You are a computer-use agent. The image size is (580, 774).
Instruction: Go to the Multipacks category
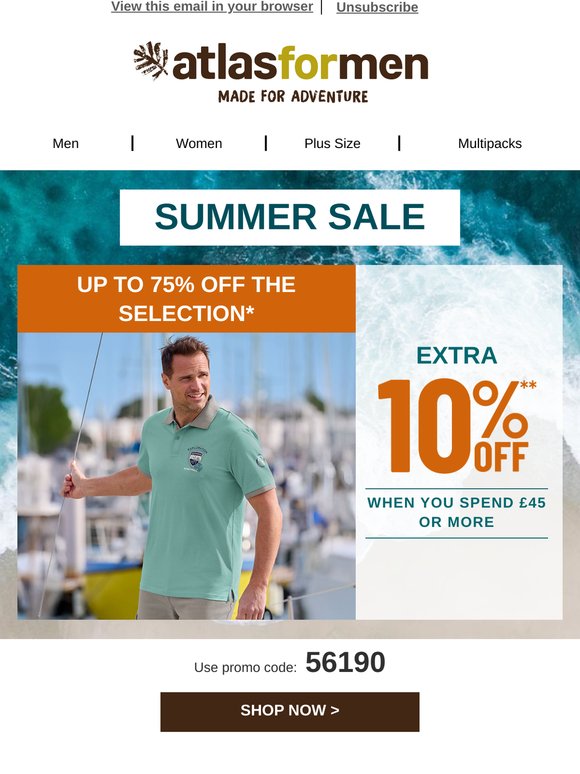tap(490, 144)
